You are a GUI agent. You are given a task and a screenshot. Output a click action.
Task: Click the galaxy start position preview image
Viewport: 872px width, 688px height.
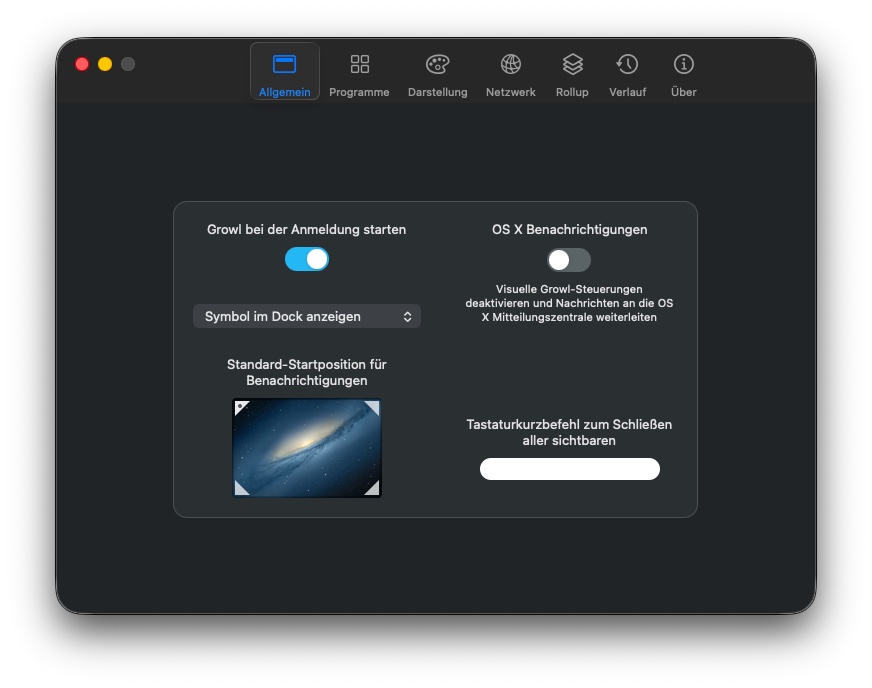(306, 448)
